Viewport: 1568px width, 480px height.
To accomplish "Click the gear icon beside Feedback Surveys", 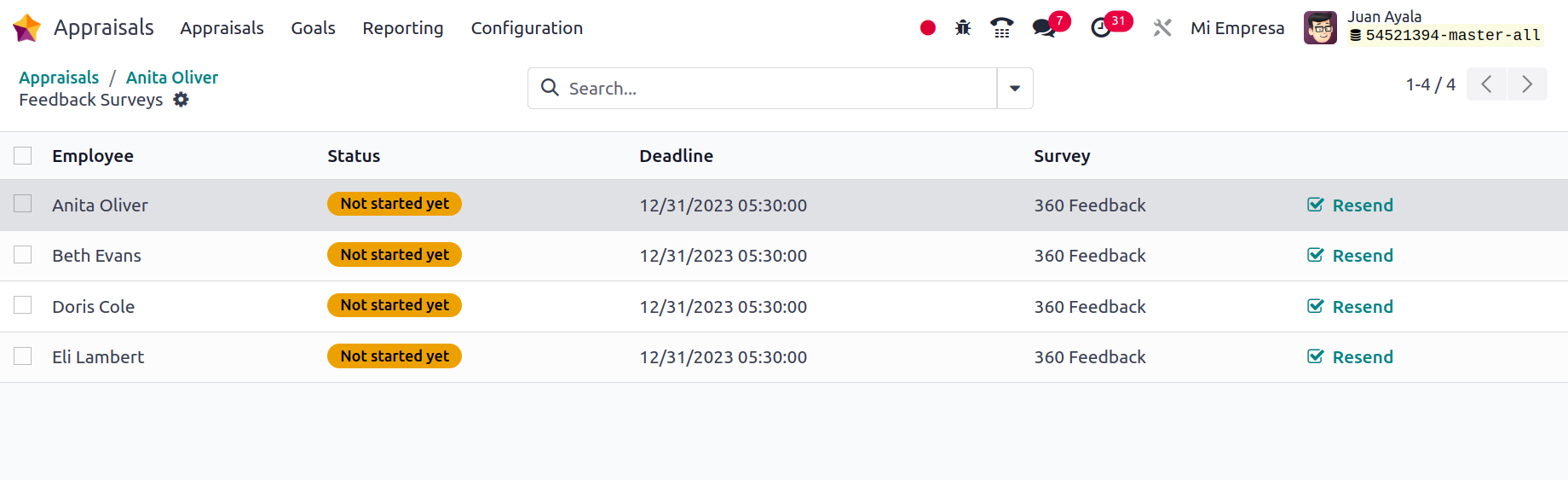I will (181, 100).
